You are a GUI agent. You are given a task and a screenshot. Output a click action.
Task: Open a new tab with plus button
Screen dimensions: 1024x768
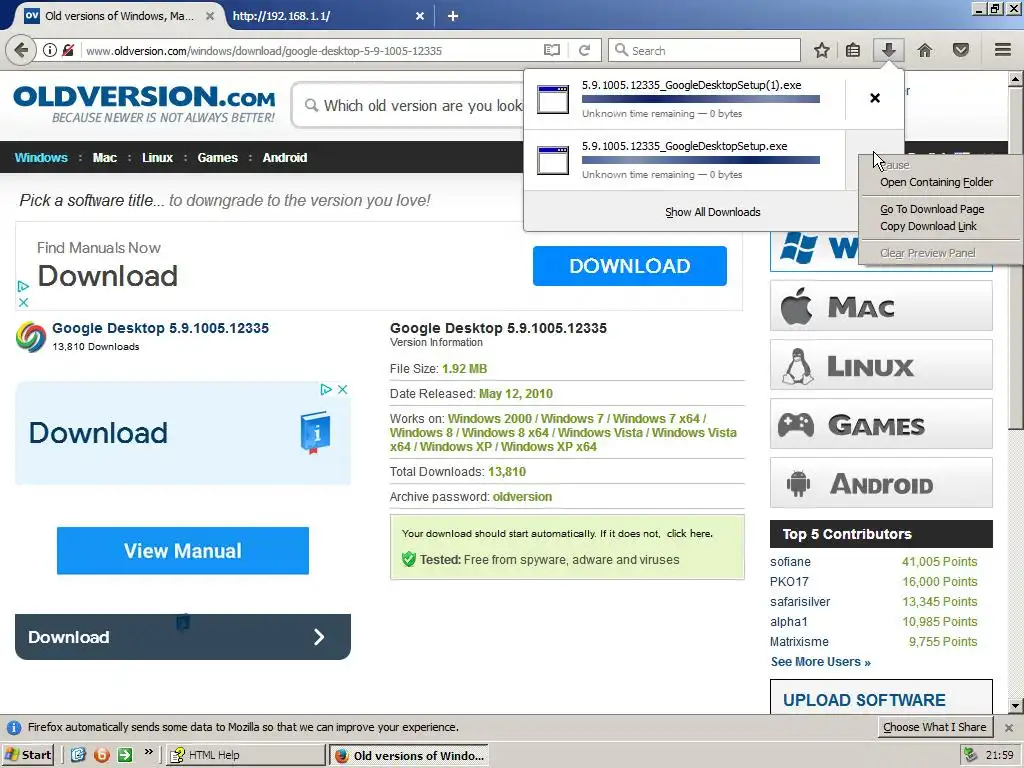tap(453, 16)
